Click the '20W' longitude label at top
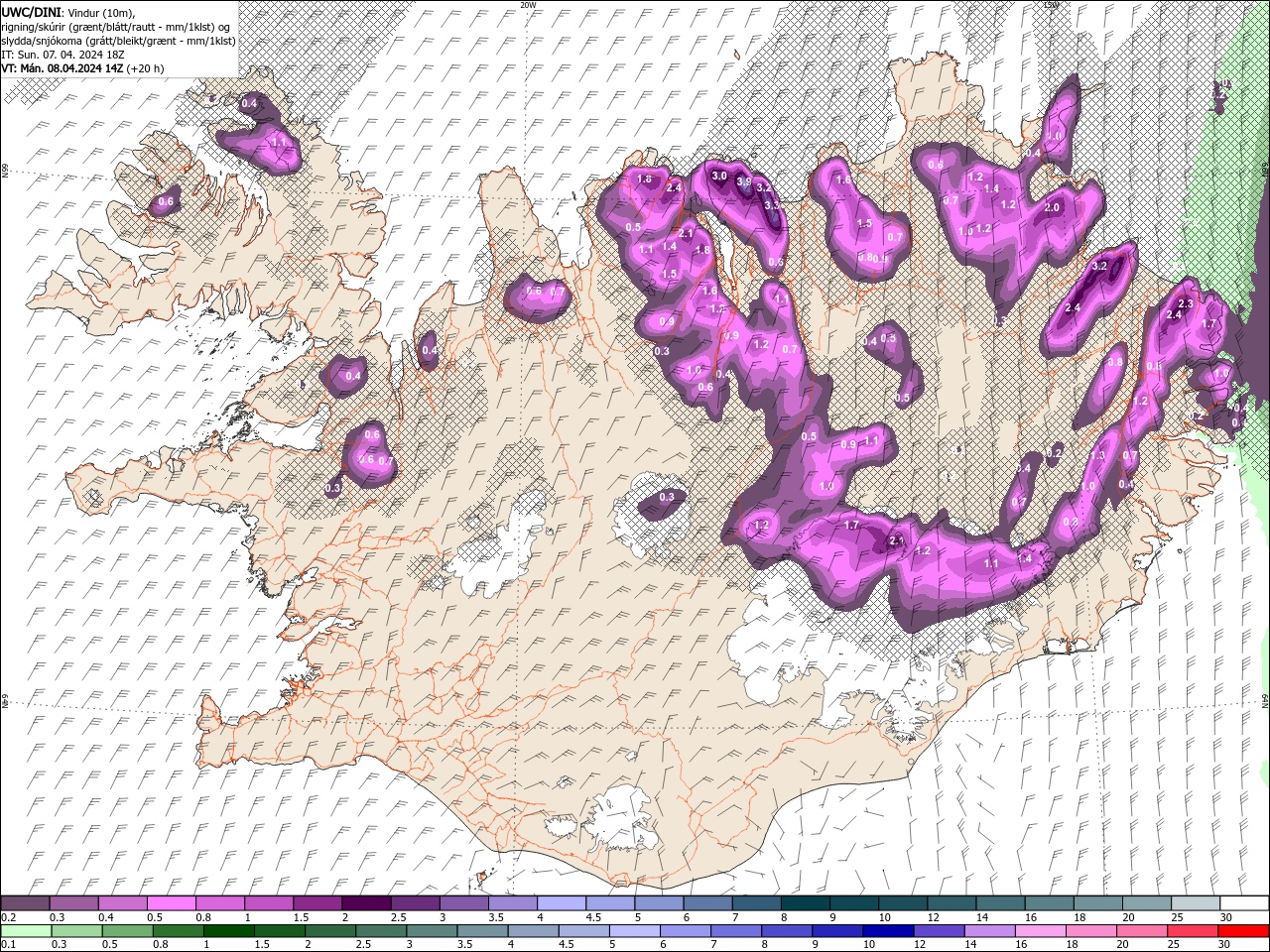Screen dimensions: 1270x952 point(528,5)
